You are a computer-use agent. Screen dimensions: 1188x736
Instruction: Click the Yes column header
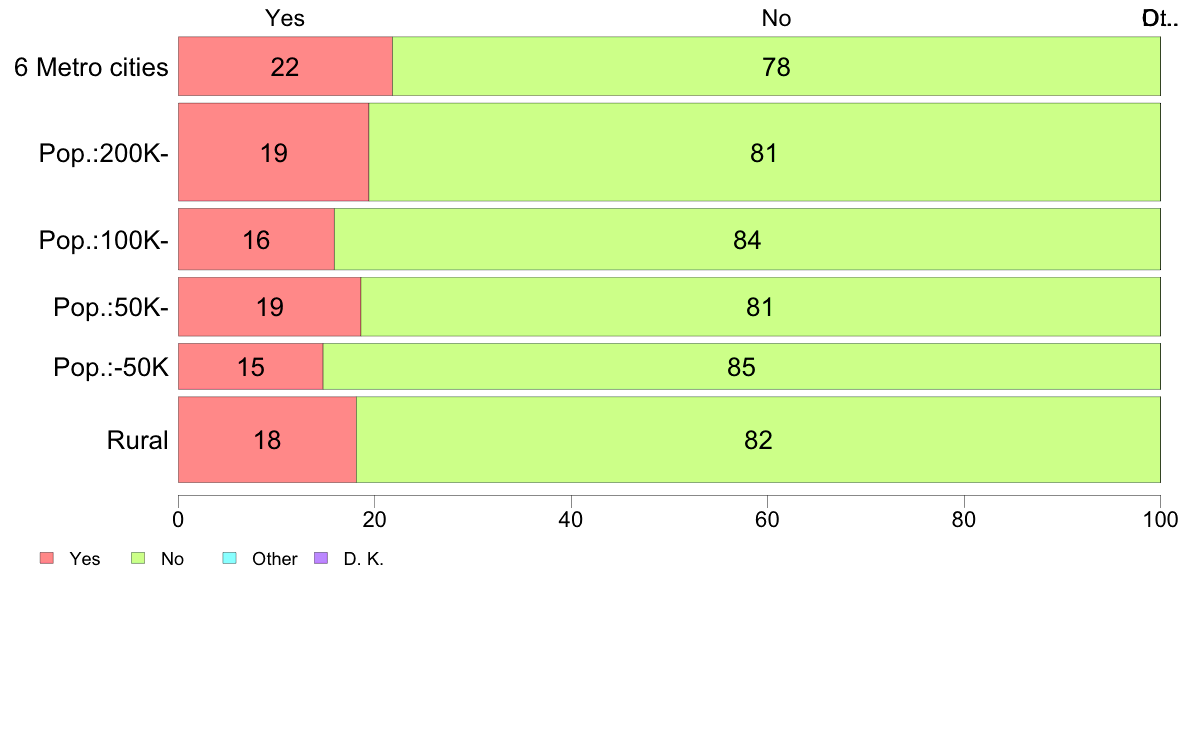coord(285,18)
